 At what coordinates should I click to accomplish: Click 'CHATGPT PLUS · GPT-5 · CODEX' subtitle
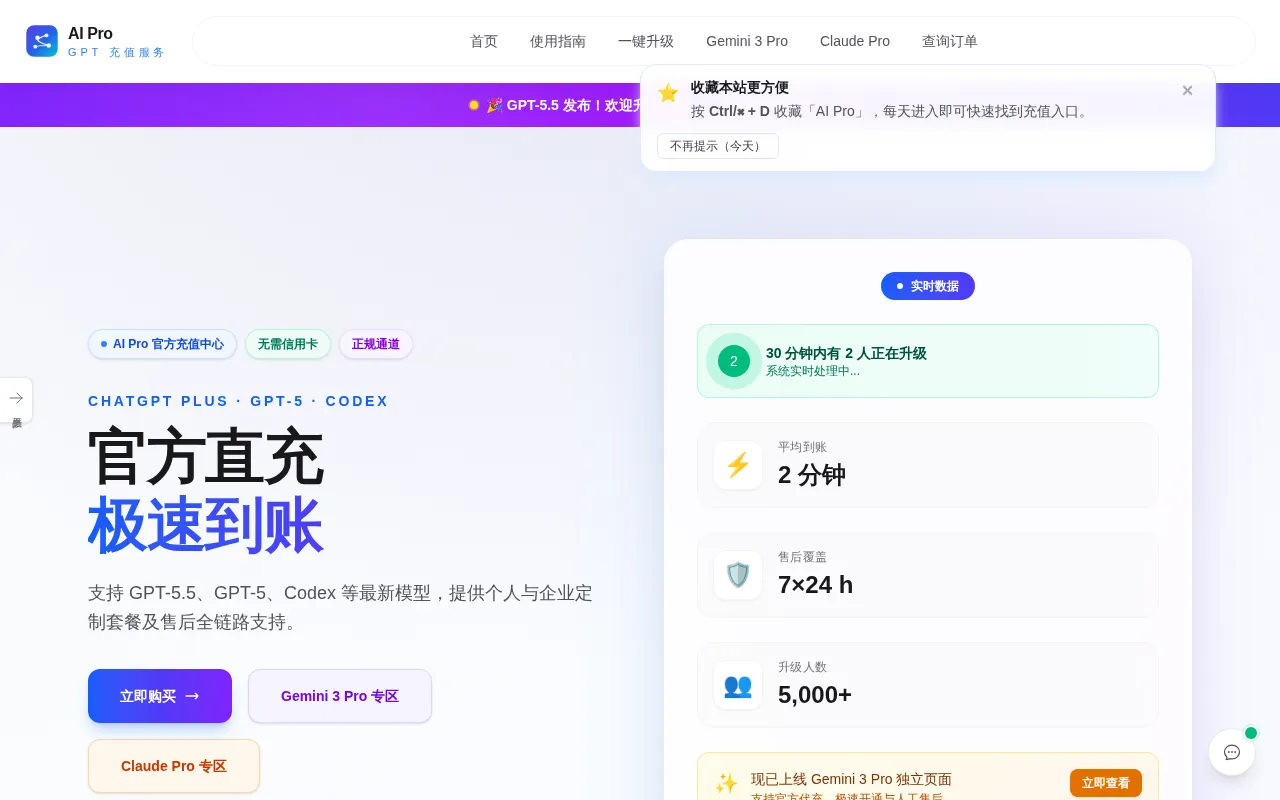click(238, 401)
